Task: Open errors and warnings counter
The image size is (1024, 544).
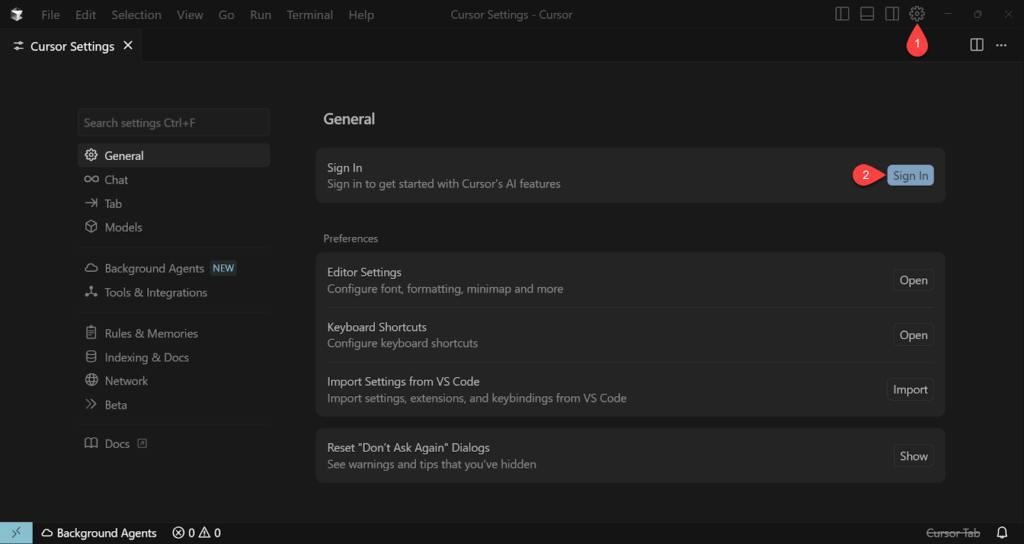Action: [x=197, y=533]
